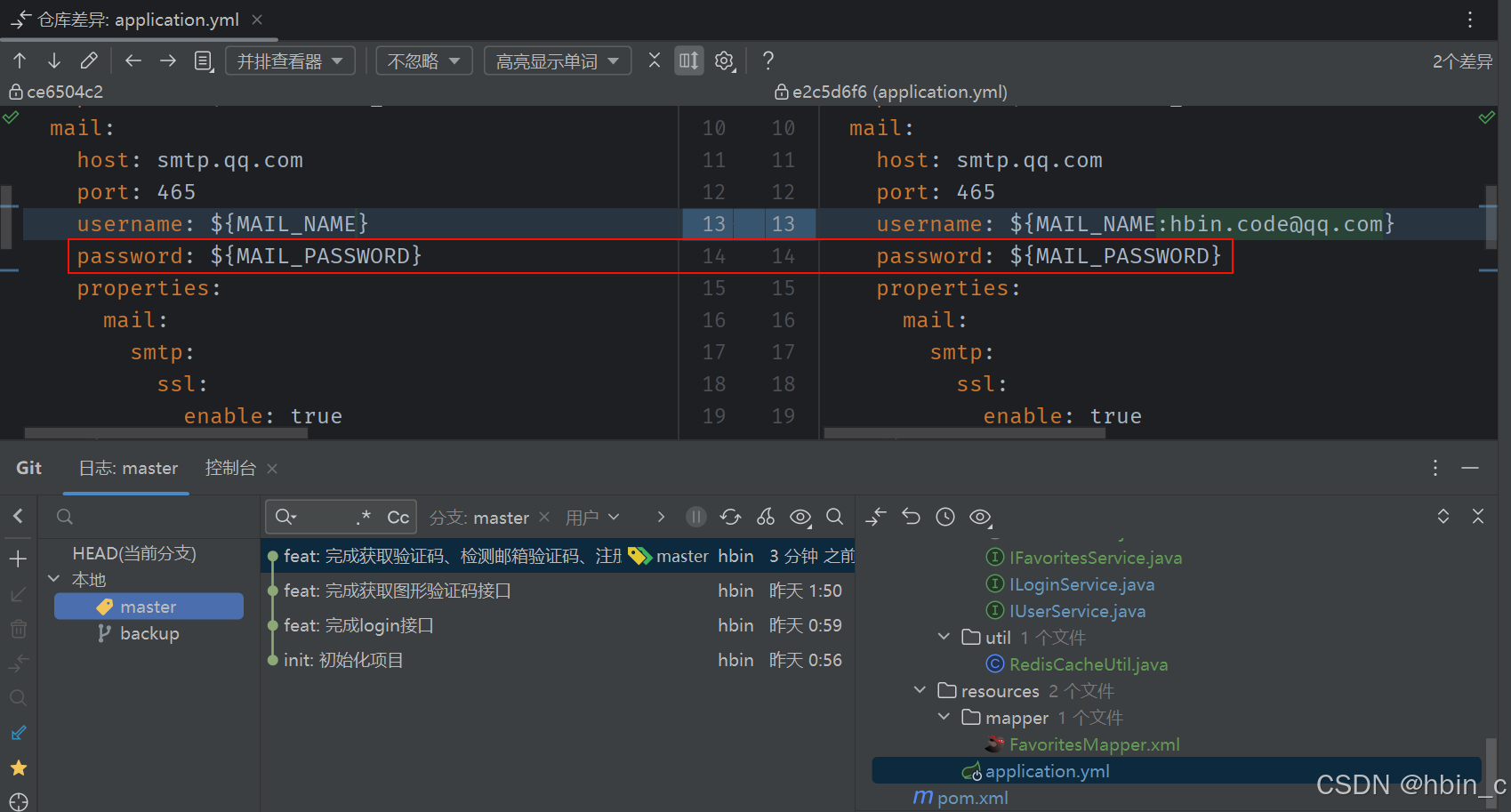
Task: Open the 分支: master filter
Action: point(479,518)
